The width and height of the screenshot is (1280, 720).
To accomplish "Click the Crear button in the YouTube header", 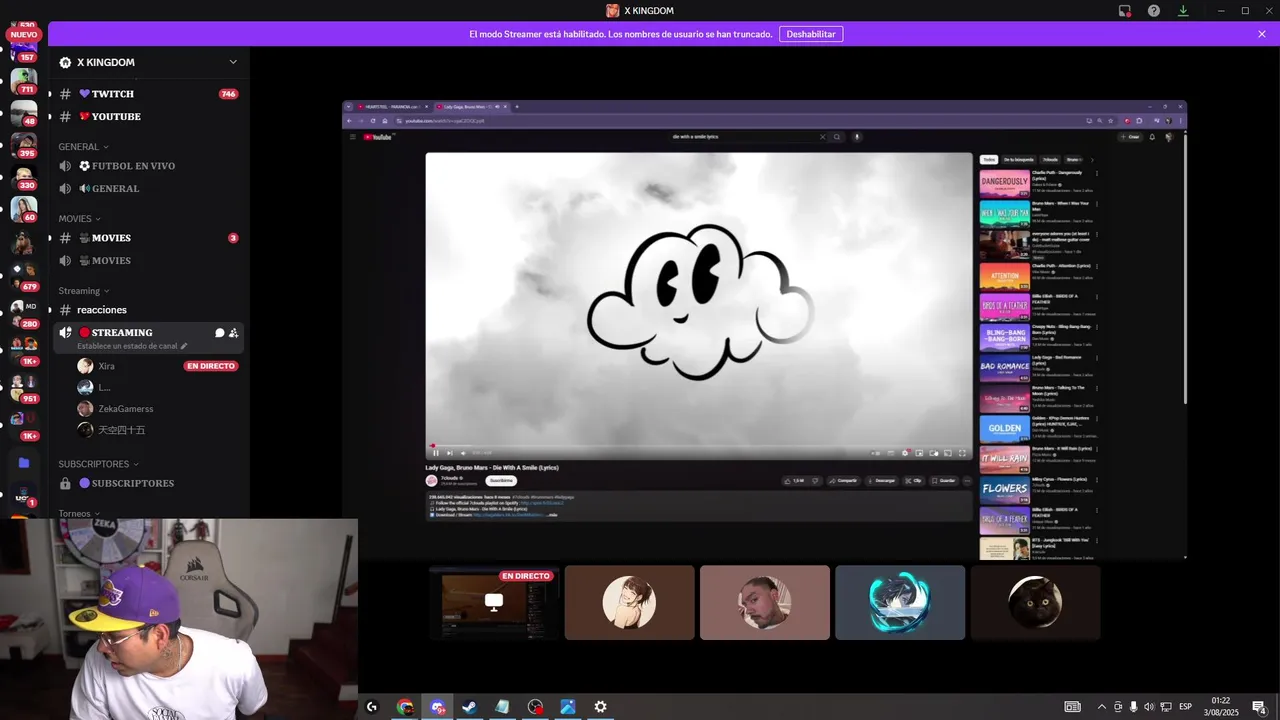I will (x=1130, y=137).
